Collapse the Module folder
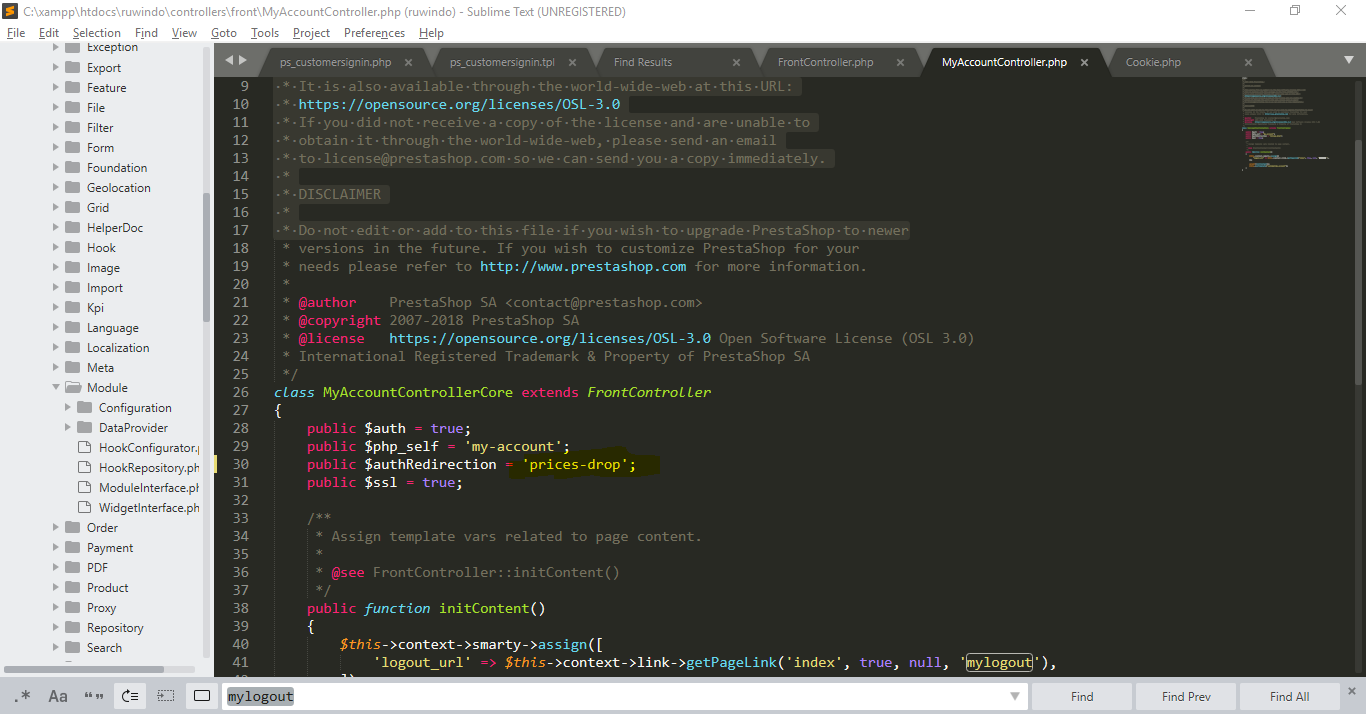The image size is (1366, 714). coord(57,388)
